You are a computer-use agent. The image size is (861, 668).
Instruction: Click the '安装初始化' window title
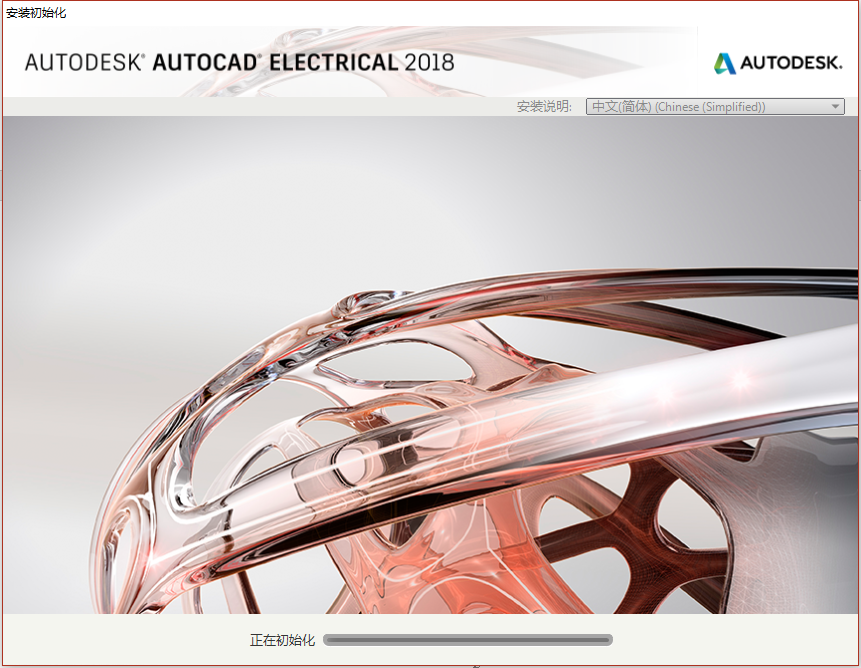point(36,13)
